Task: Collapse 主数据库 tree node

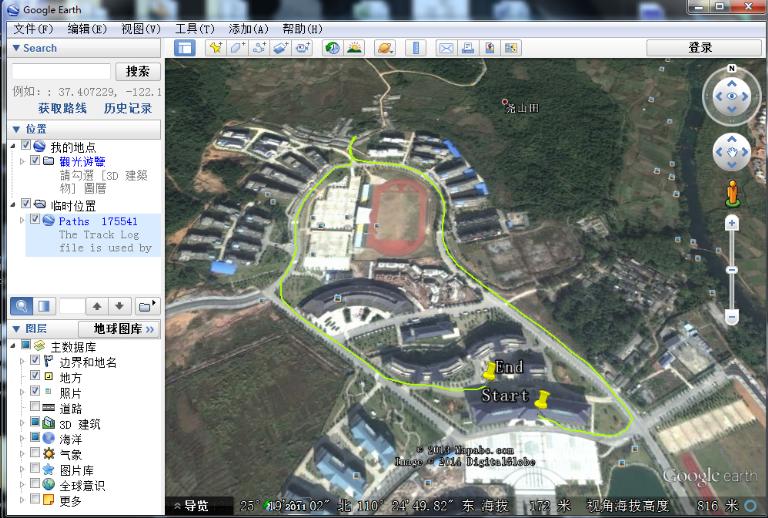Action: [13, 345]
